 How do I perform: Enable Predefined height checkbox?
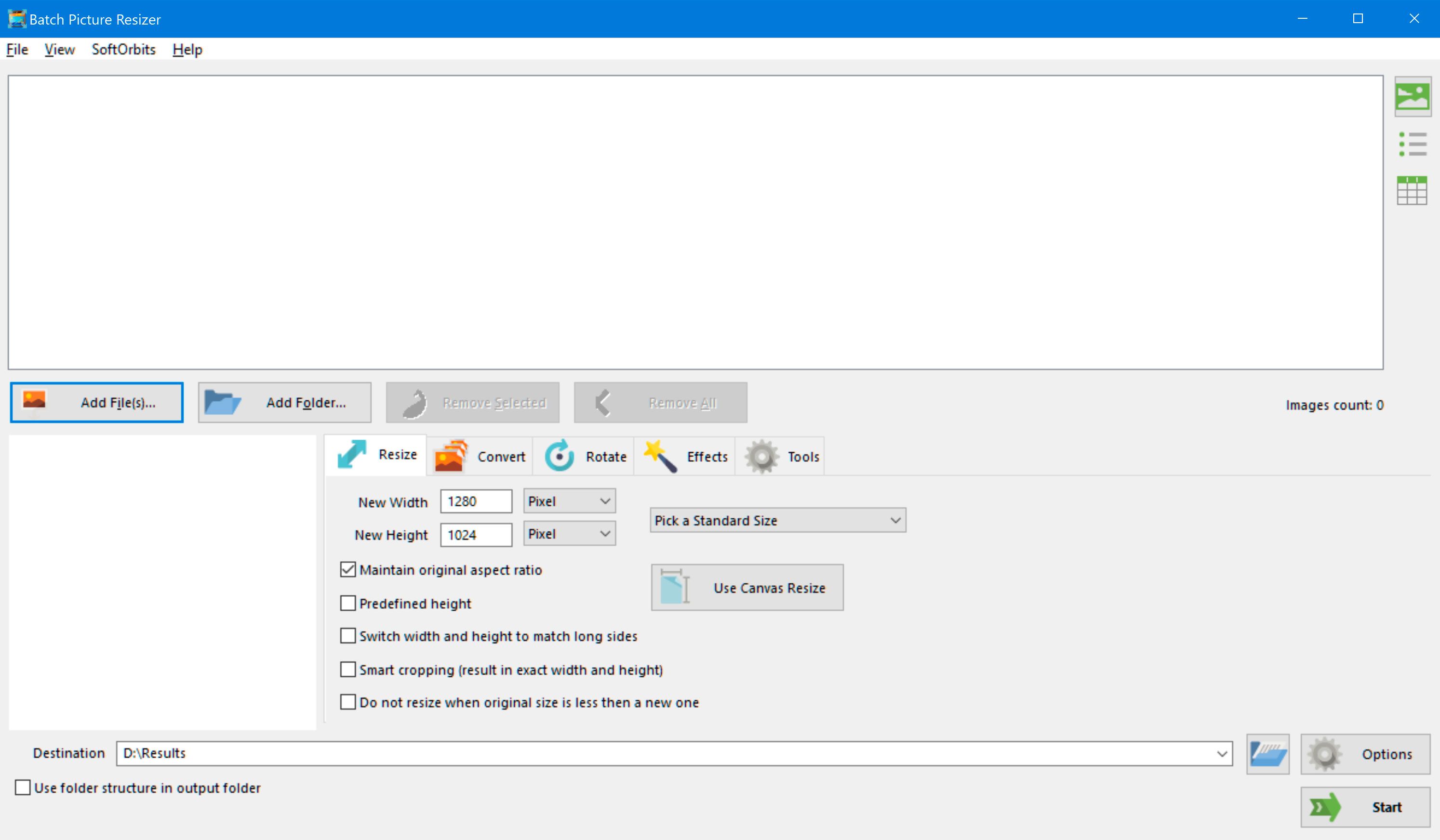click(349, 603)
